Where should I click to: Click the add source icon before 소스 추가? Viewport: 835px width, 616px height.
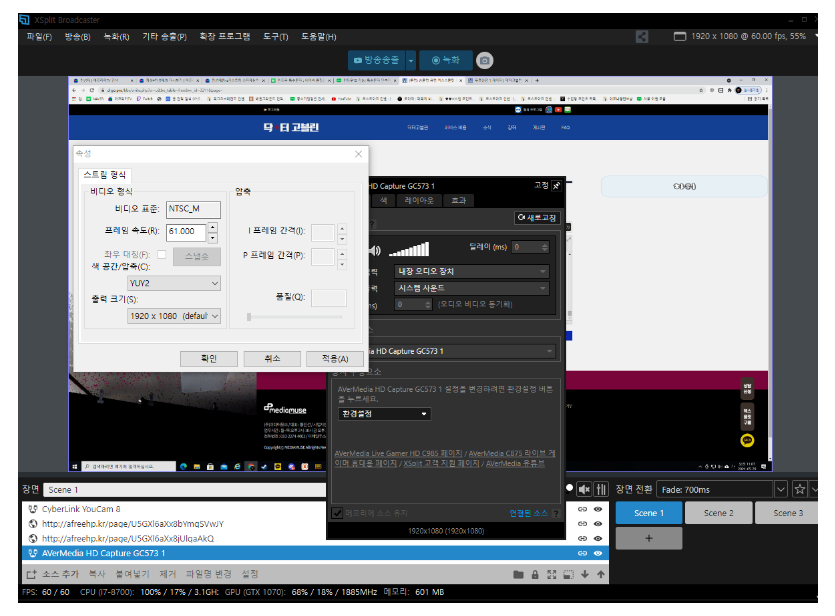31,574
